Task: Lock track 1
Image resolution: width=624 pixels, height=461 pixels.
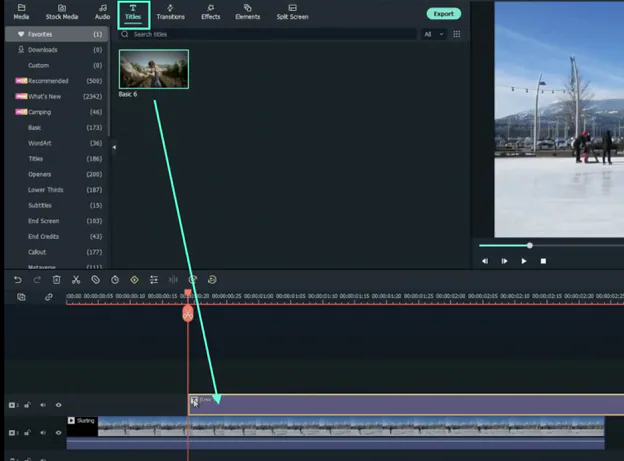Action: coord(27,433)
